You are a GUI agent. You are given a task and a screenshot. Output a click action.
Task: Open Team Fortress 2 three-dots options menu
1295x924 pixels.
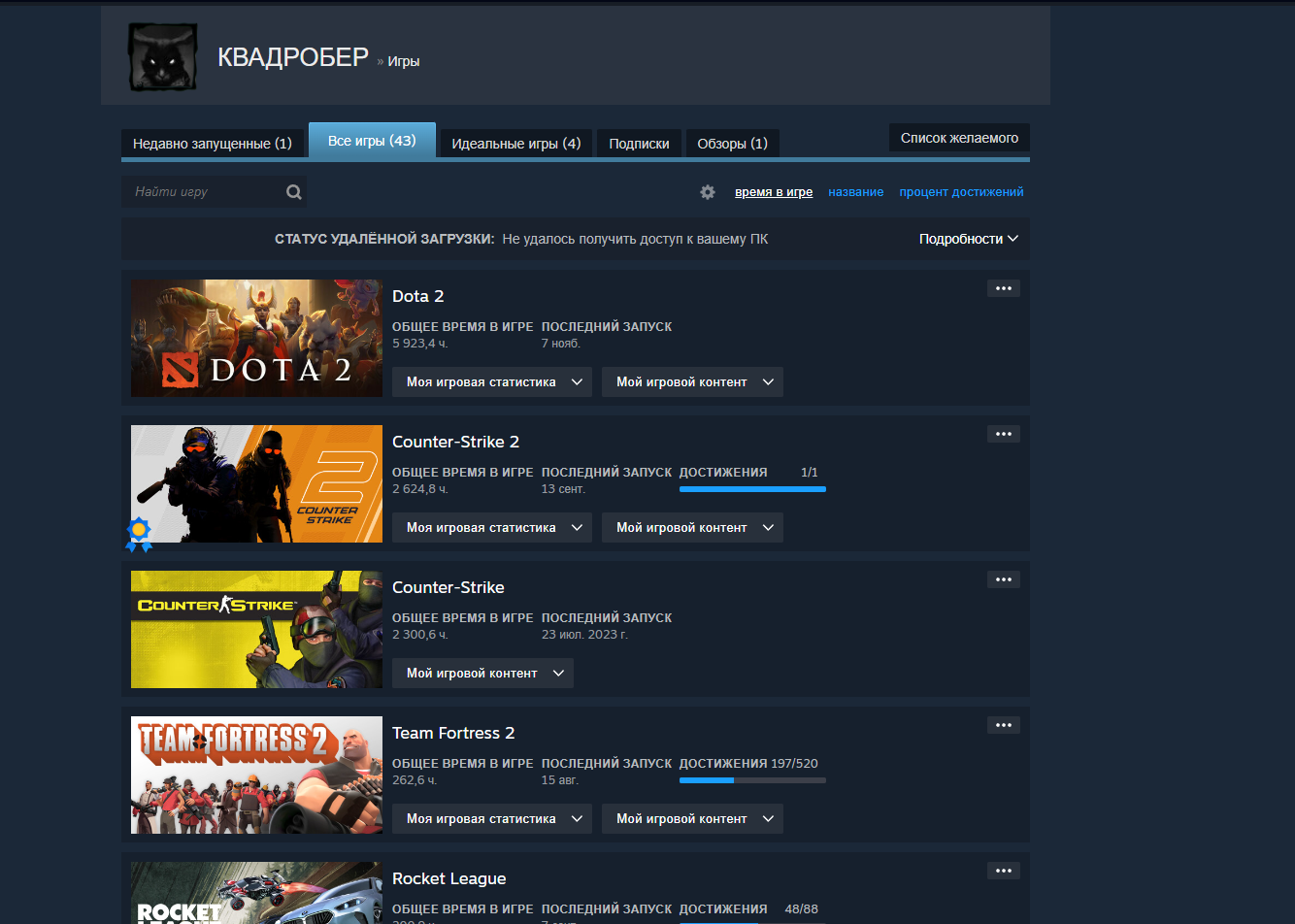1004,725
